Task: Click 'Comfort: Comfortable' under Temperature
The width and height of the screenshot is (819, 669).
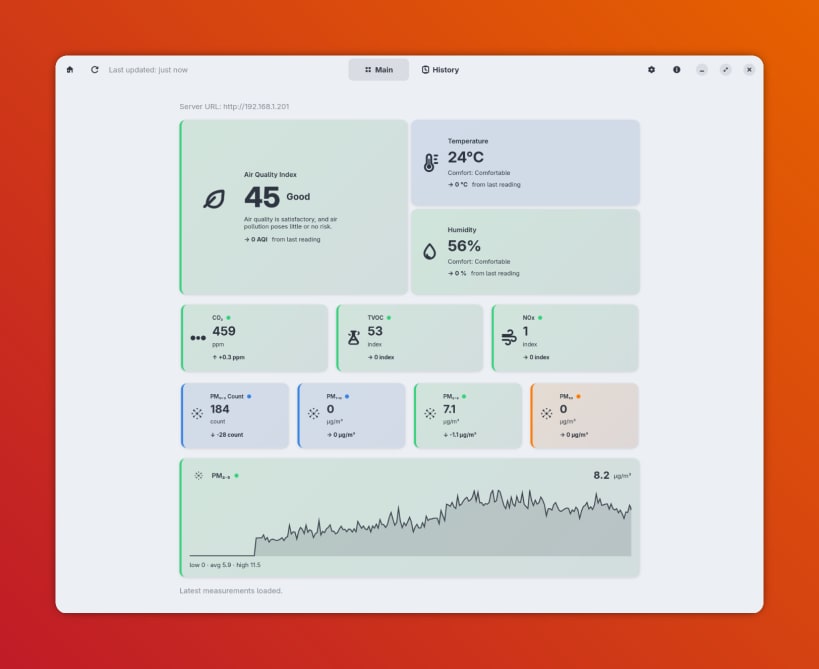Action: coord(479,173)
